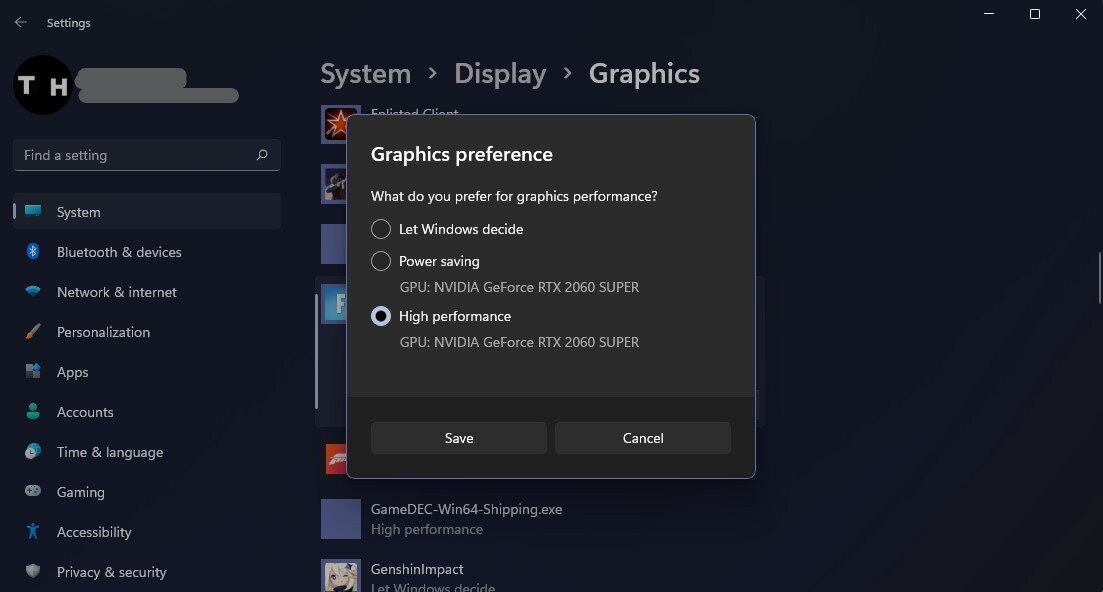Viewport: 1103px width, 592px height.
Task: Click the Graphics breadcrumb heading
Action: click(644, 74)
